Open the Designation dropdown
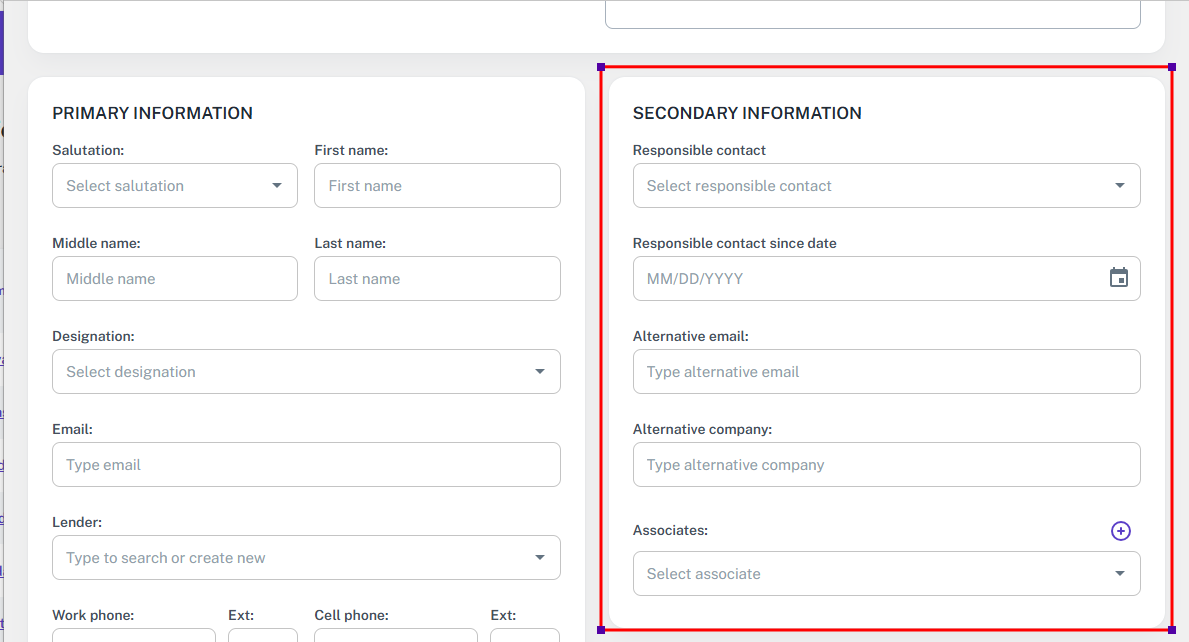 (x=539, y=372)
